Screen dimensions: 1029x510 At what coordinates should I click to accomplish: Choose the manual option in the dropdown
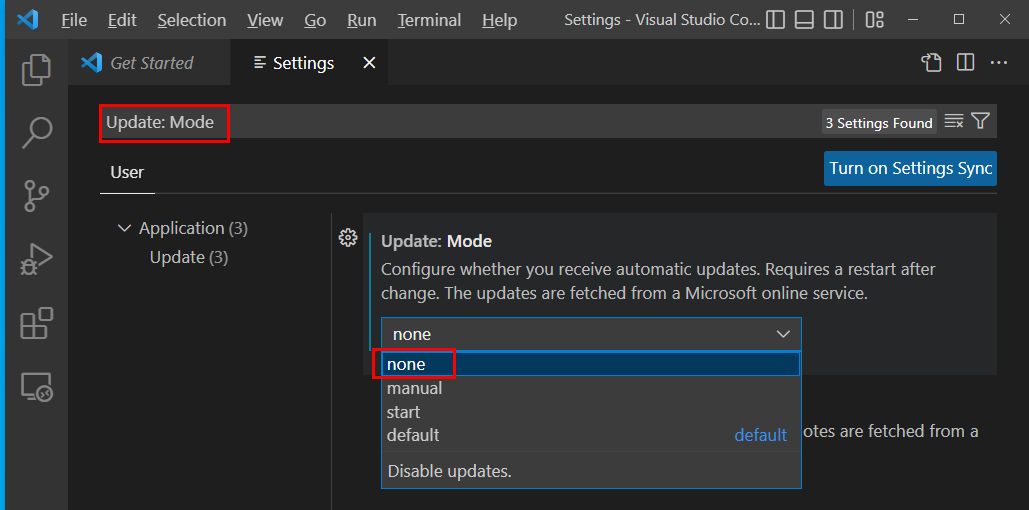[x=415, y=388]
